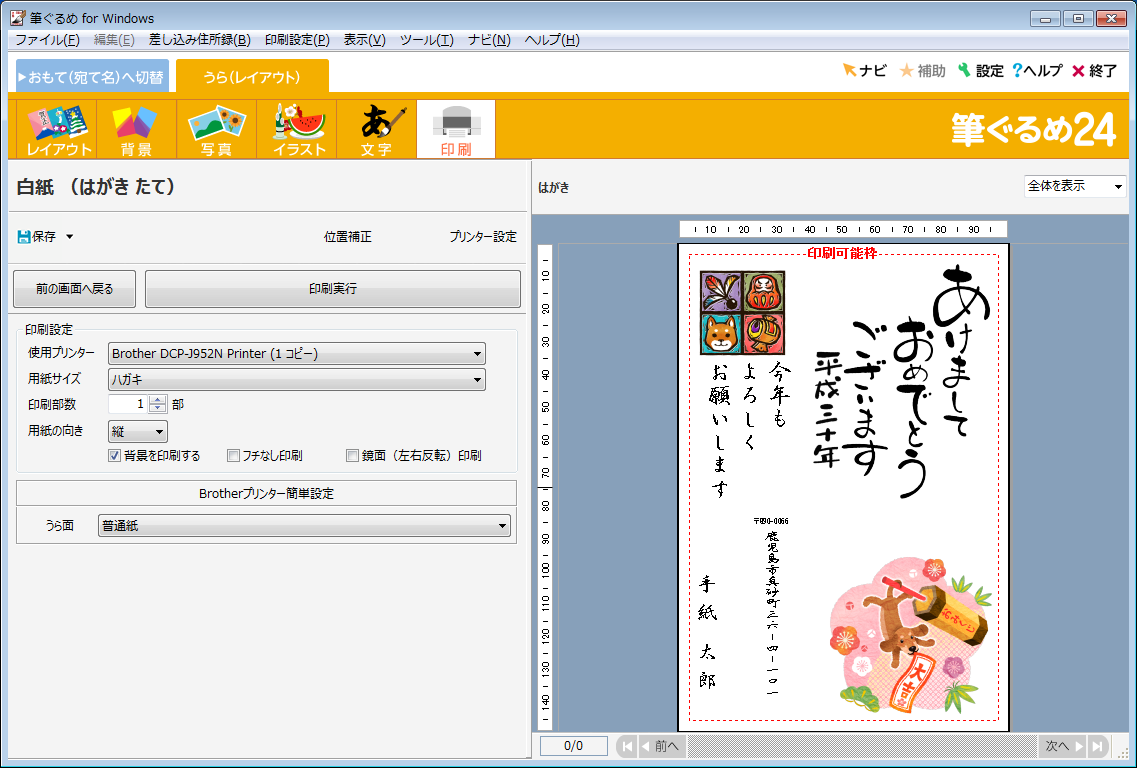
Task: Open the ファイル(F) menu
Action: point(47,40)
